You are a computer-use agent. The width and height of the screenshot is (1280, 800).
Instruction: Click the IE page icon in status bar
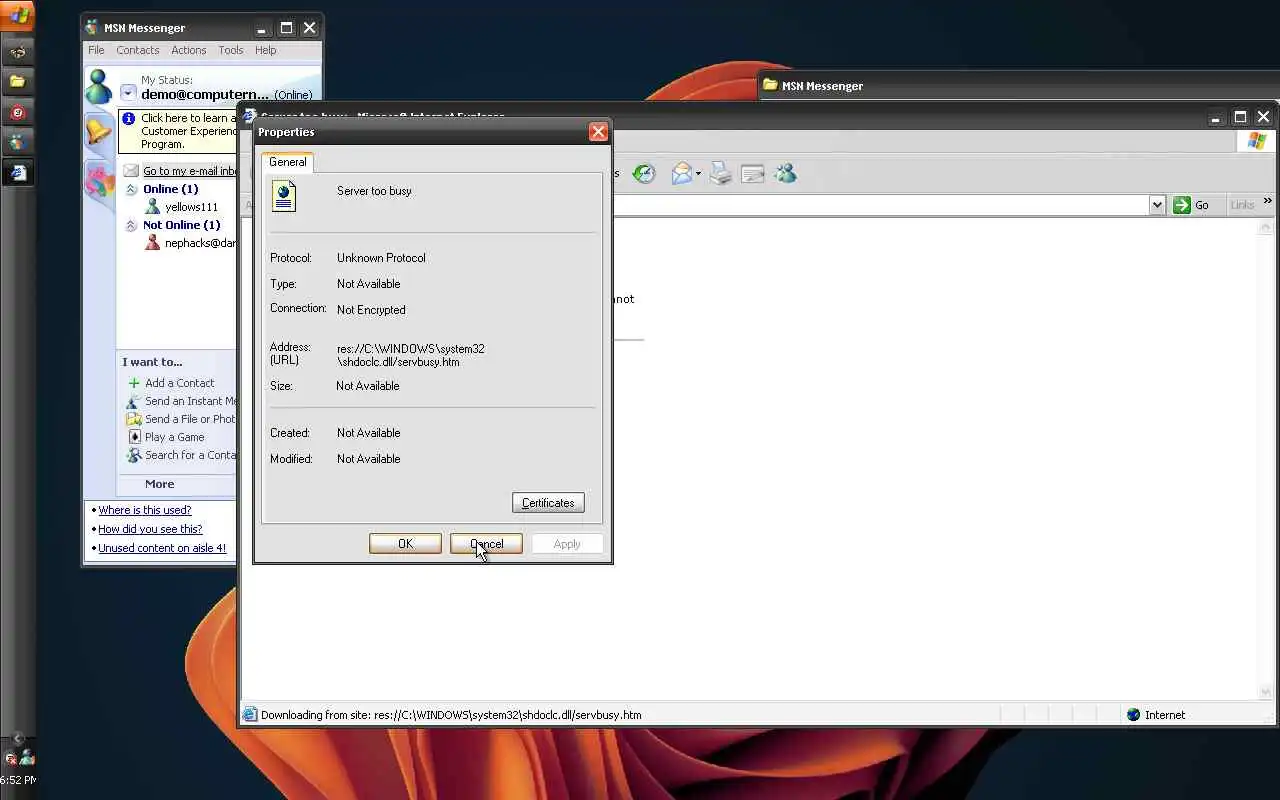click(250, 715)
